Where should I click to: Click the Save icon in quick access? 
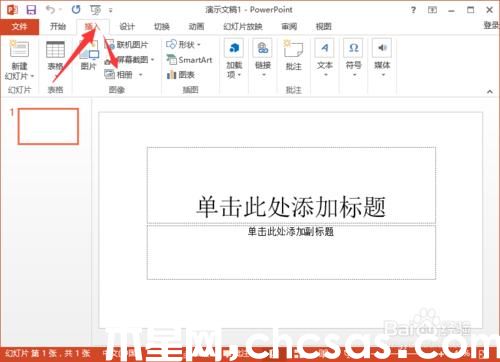point(31,10)
